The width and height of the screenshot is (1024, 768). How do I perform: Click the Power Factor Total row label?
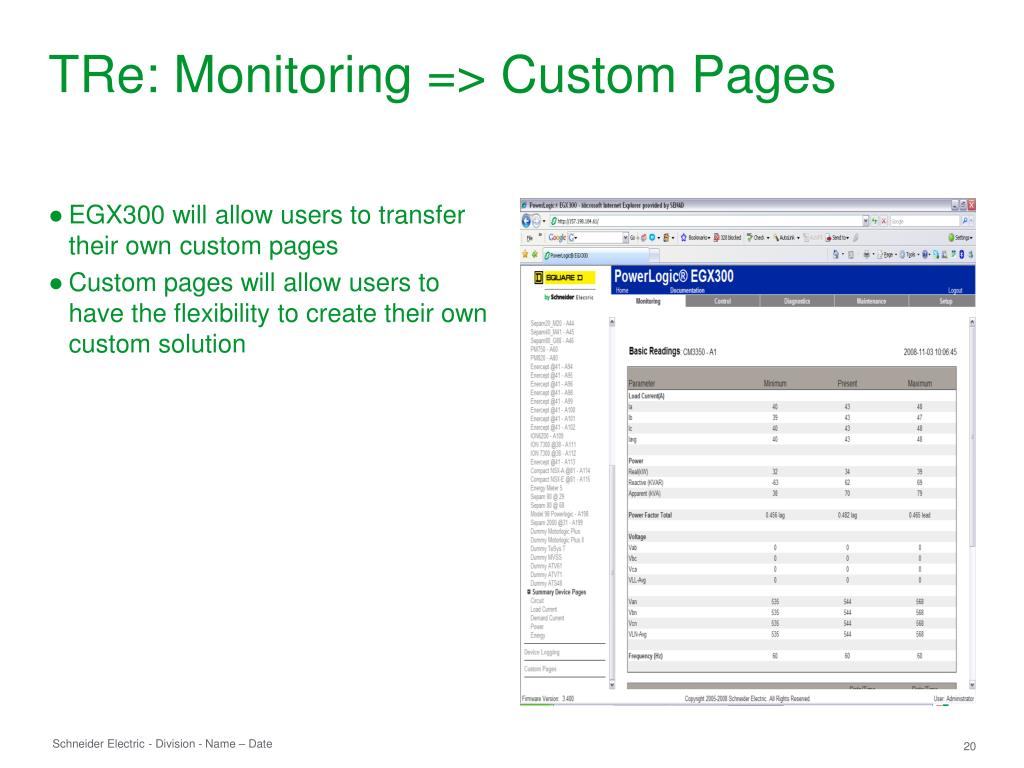650,515
